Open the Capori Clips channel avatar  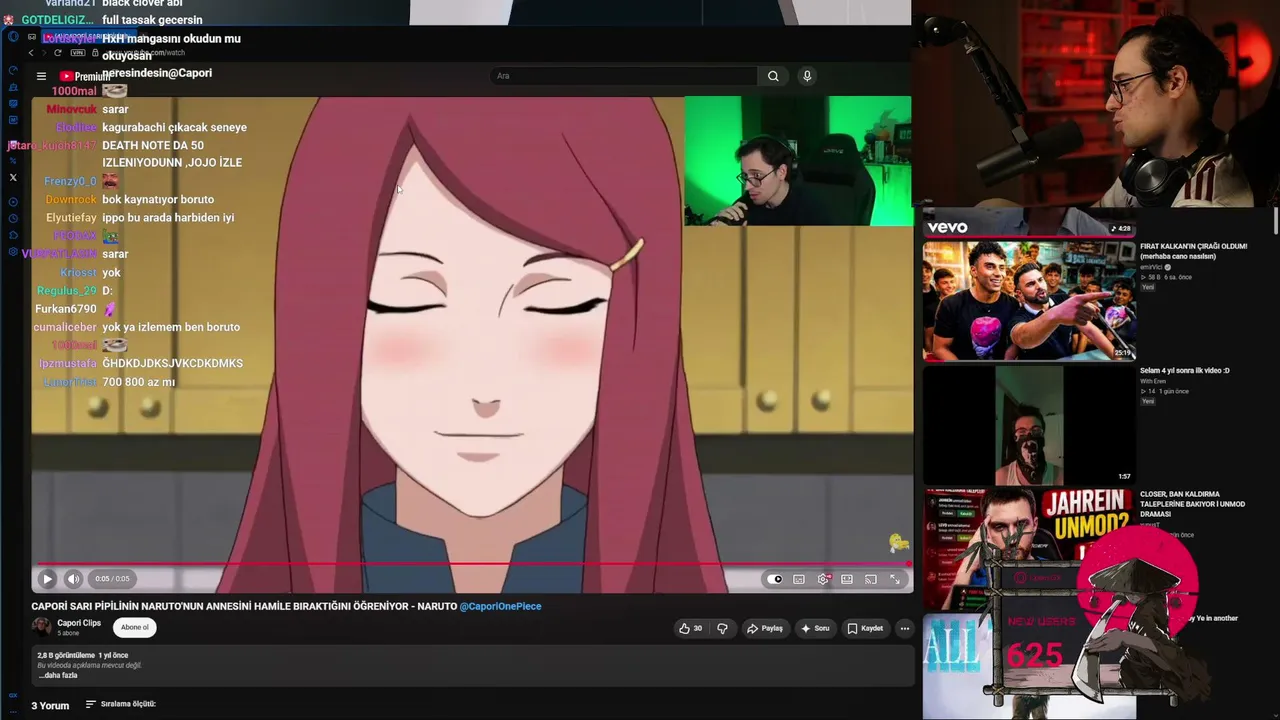coord(42,627)
